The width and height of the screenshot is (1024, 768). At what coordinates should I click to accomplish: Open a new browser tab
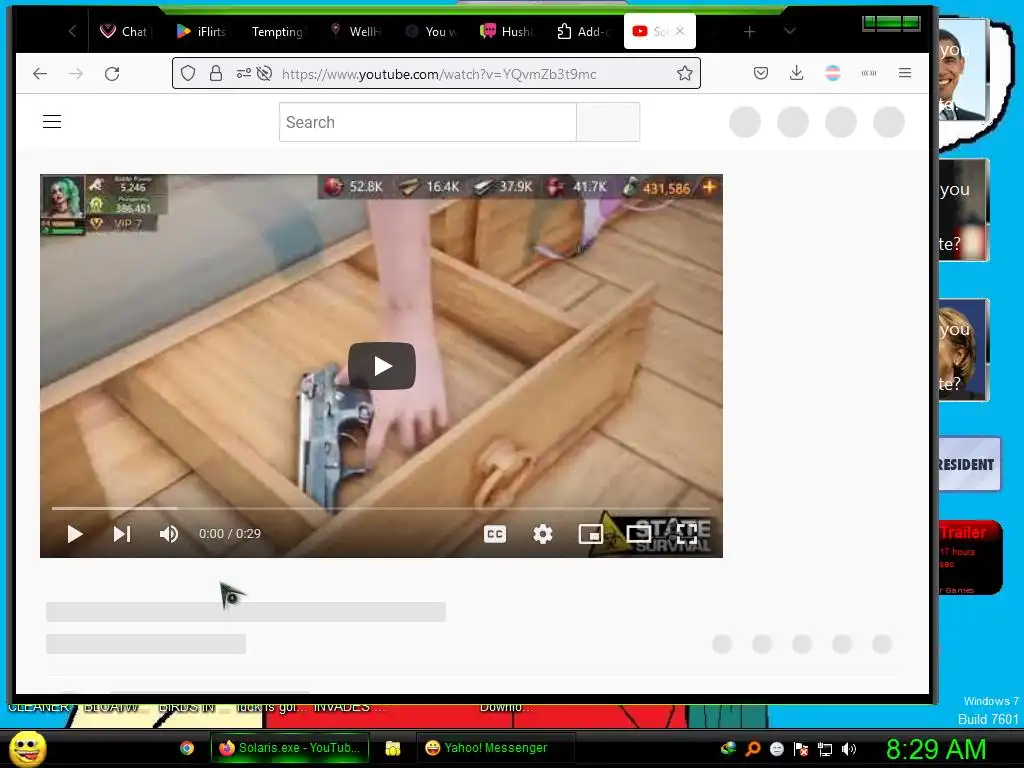pyautogui.click(x=750, y=31)
